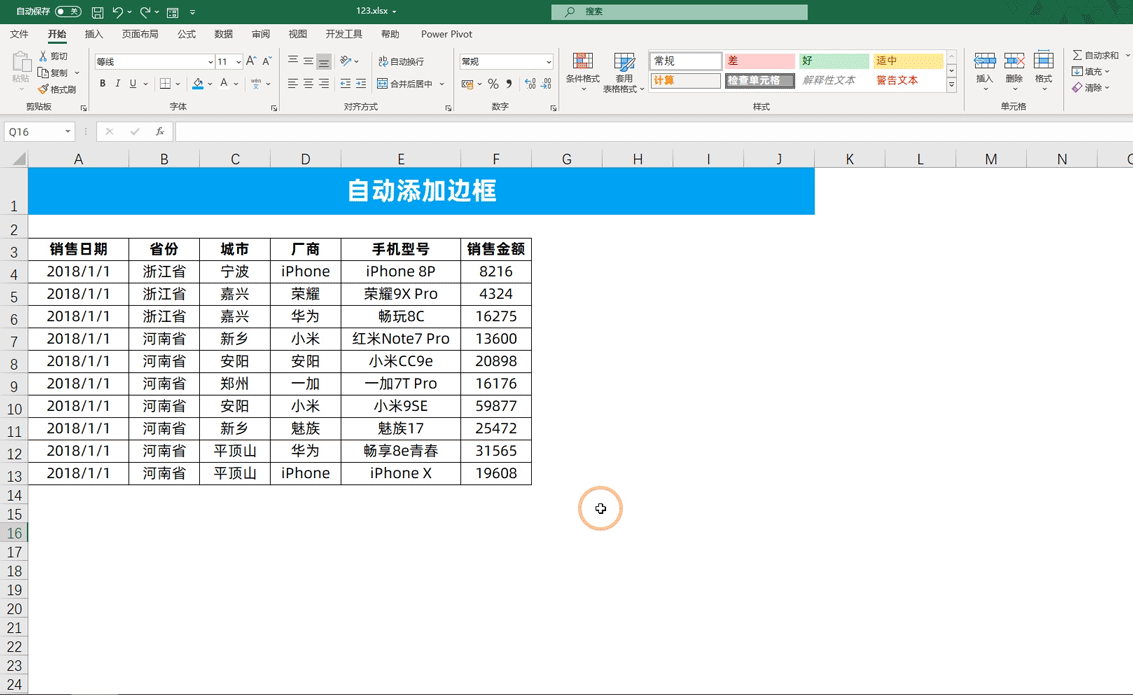Screen dimensions: 1133x695
Task: Click the decrease indent icon
Action: tap(345, 84)
